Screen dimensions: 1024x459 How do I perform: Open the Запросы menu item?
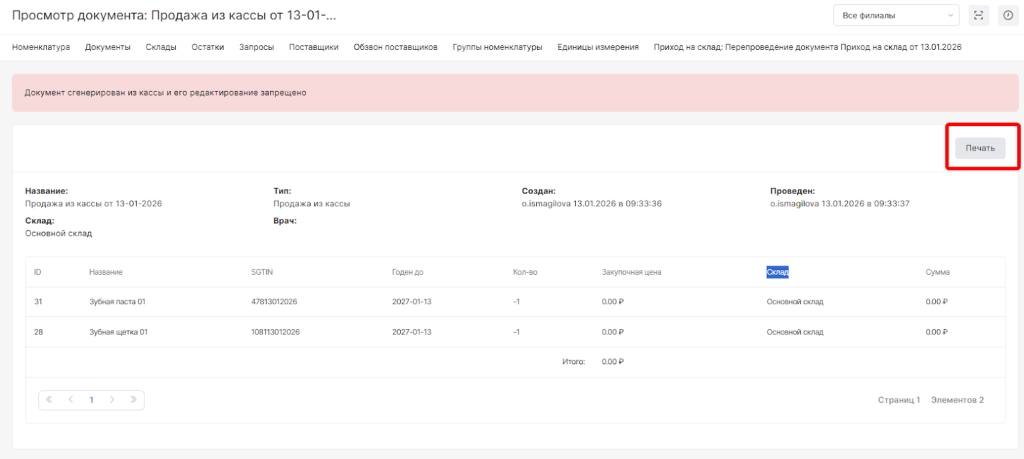(256, 47)
